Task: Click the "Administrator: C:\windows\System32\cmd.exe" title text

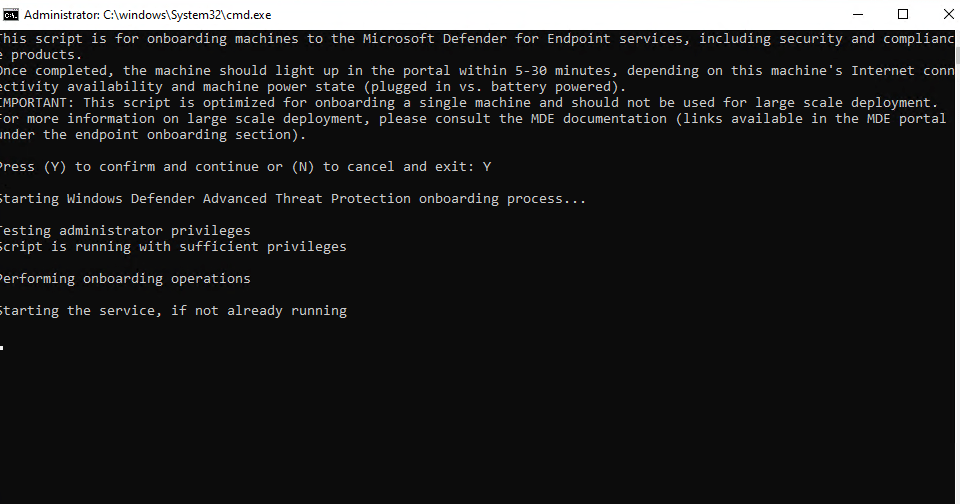Action: tap(147, 15)
